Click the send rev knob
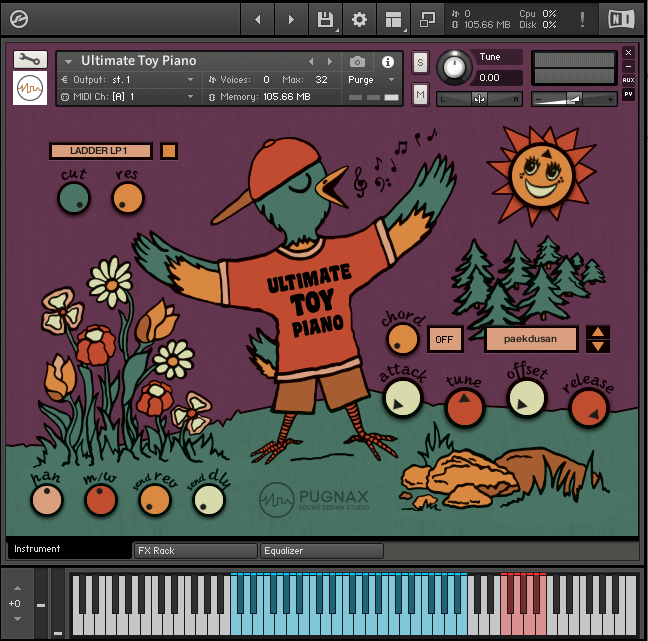 (155, 500)
